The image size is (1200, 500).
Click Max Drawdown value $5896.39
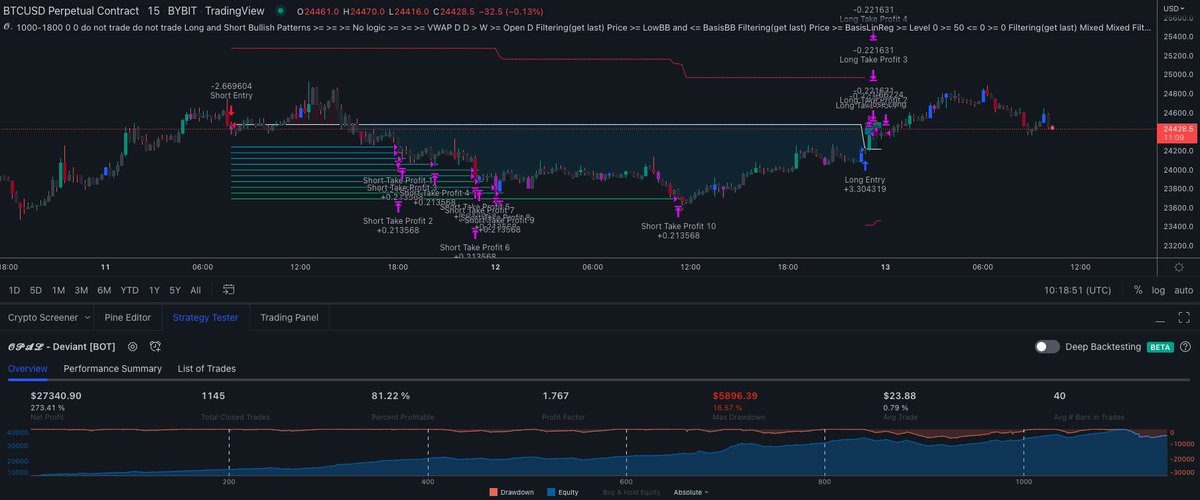[x=735, y=396]
